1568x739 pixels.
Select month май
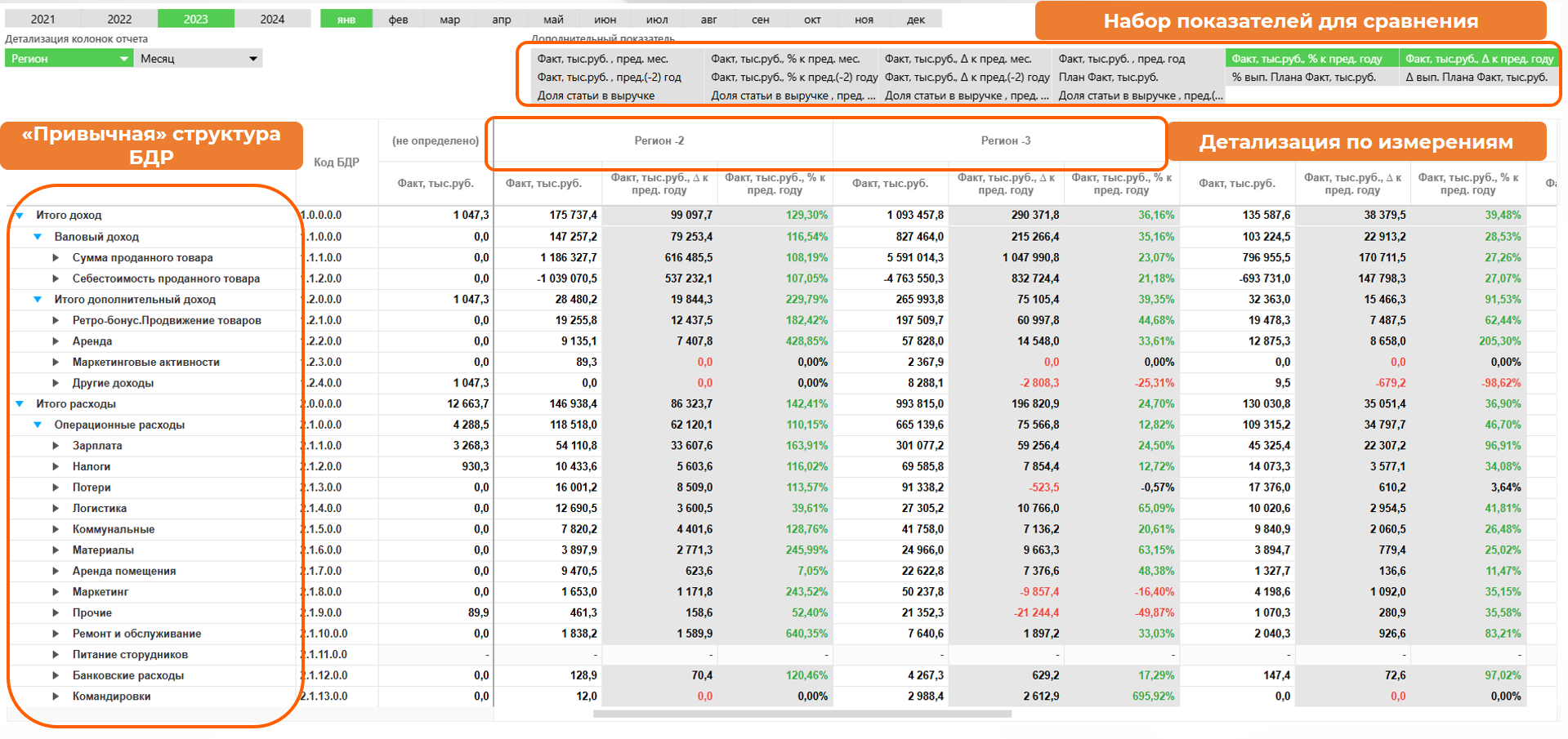[x=554, y=19]
